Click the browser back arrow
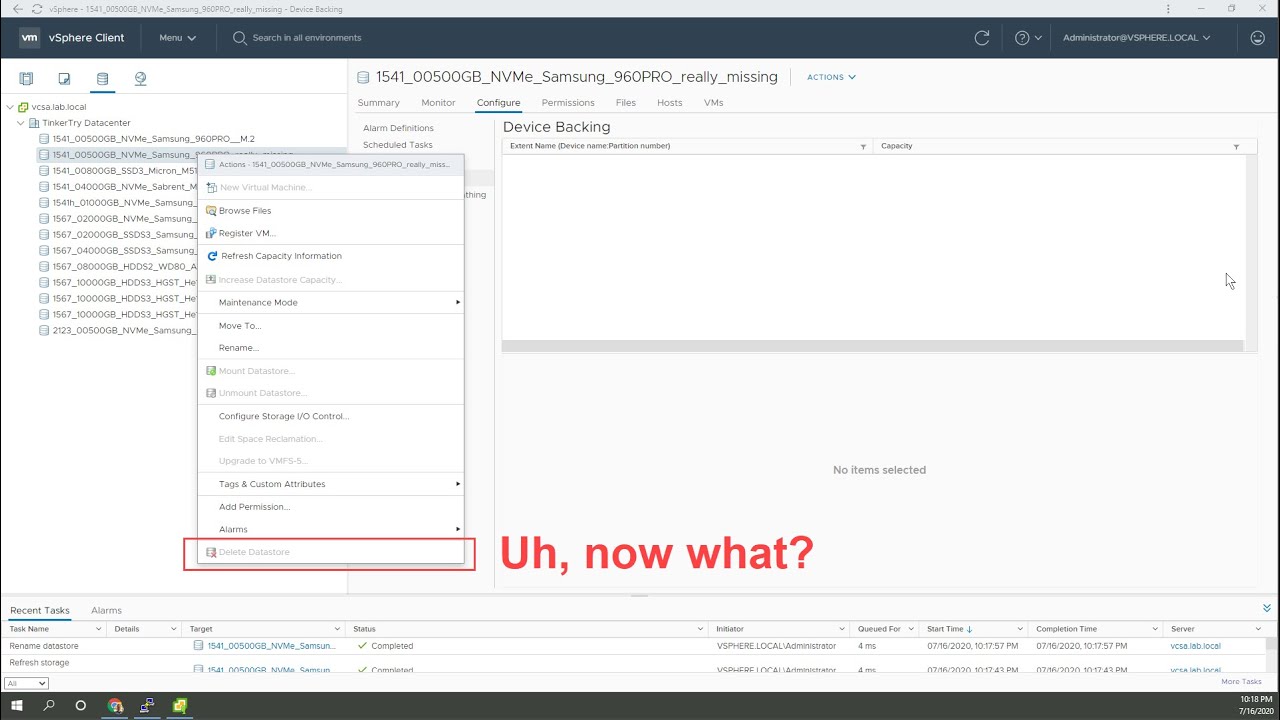This screenshot has height=720, width=1280. click(17, 9)
